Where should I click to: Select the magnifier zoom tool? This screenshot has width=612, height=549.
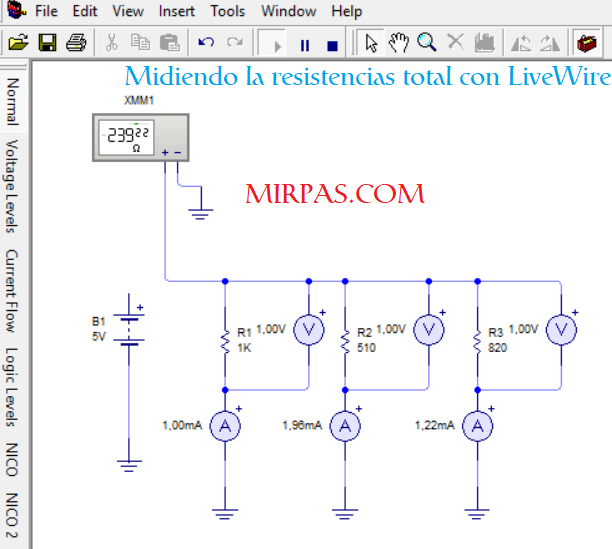point(427,42)
